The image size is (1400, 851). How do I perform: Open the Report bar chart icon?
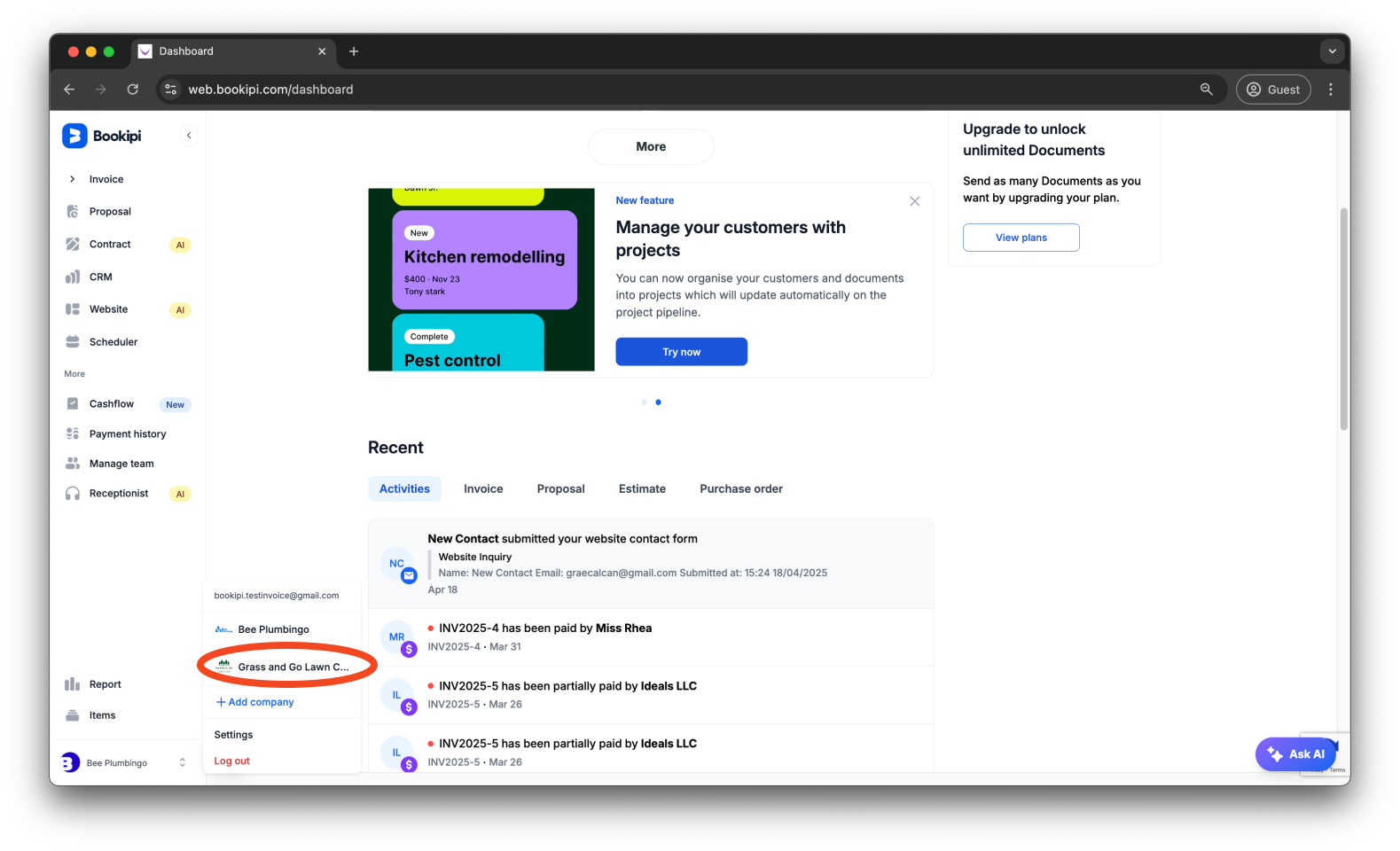(x=73, y=684)
